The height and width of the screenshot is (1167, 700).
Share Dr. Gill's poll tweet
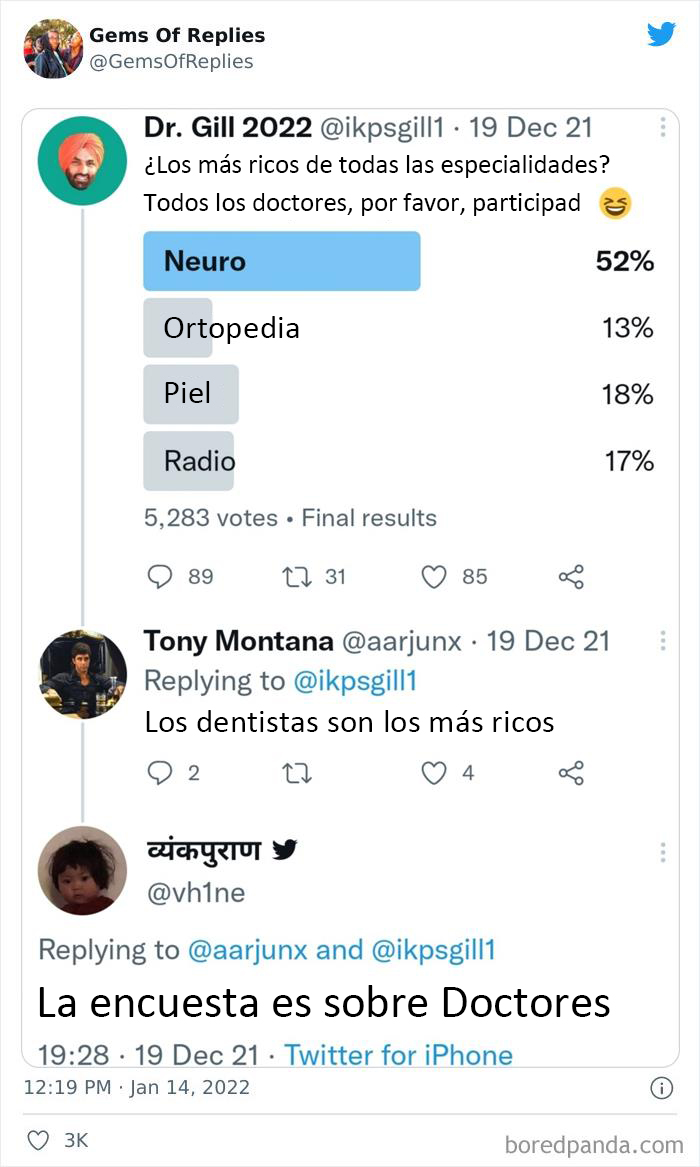[571, 577]
